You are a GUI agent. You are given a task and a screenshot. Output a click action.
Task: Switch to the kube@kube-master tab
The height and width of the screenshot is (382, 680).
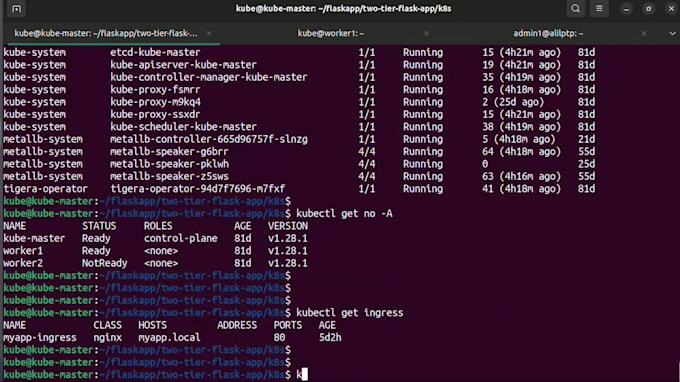pos(105,33)
